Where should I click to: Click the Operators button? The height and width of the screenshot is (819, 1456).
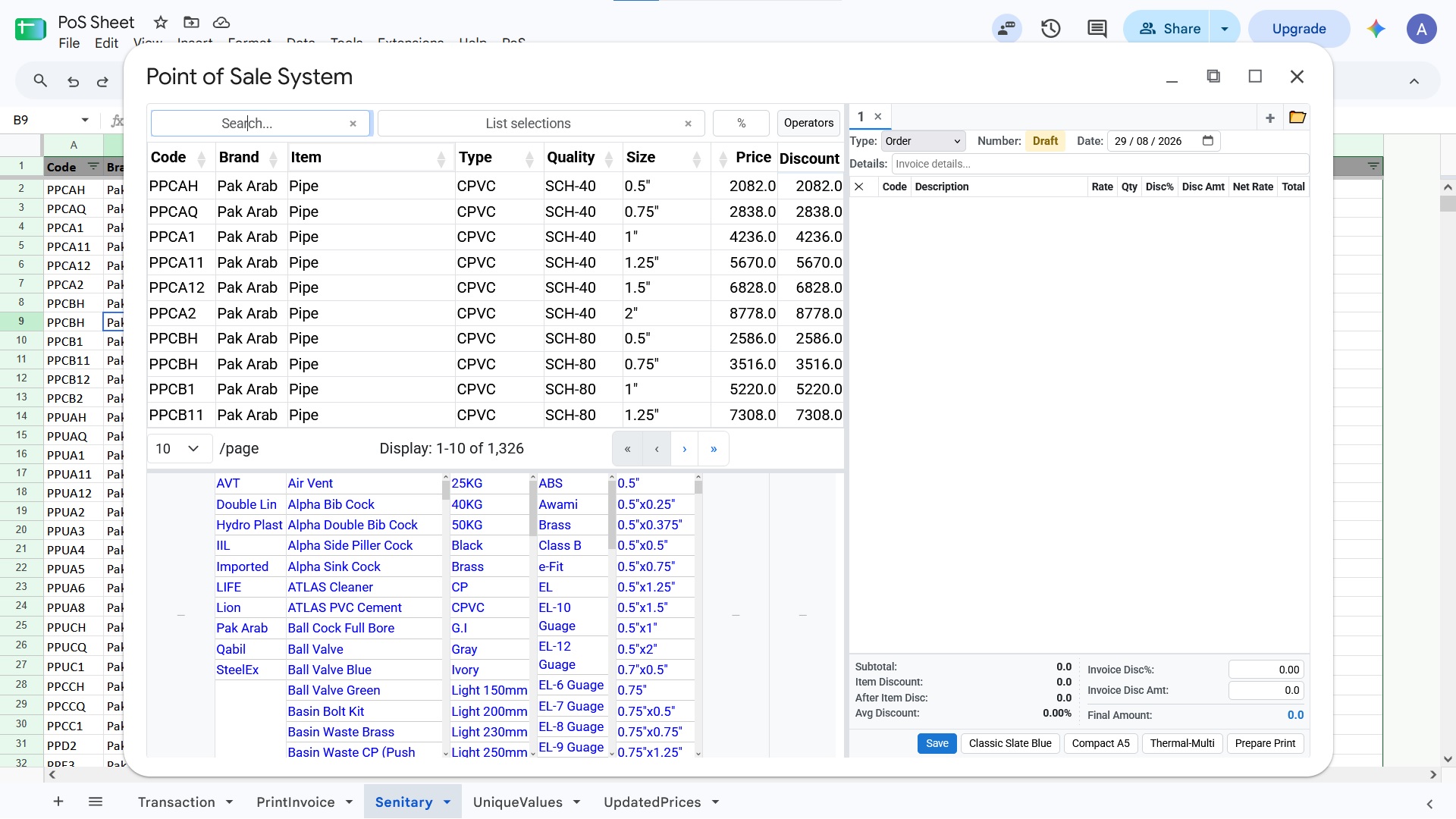click(x=808, y=124)
